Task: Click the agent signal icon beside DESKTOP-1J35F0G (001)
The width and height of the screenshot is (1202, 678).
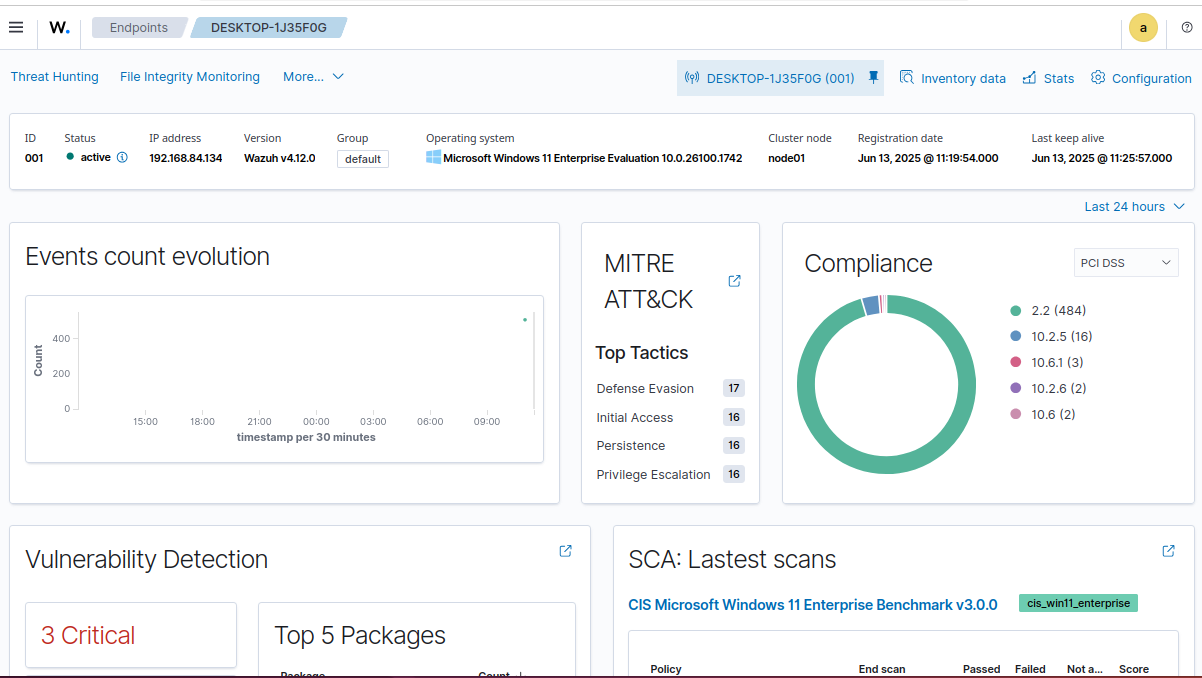Action: tap(692, 78)
